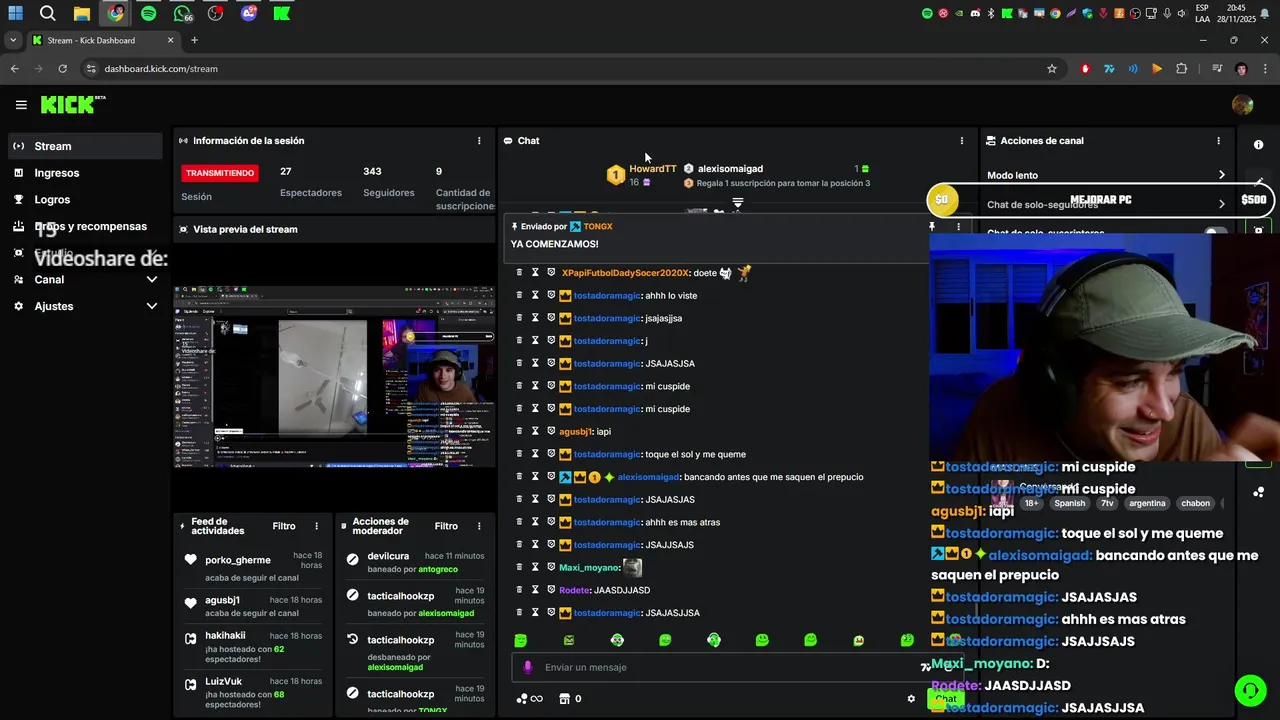Delete agusbj1's iapi message
The width and height of the screenshot is (1280, 720).
(519, 431)
